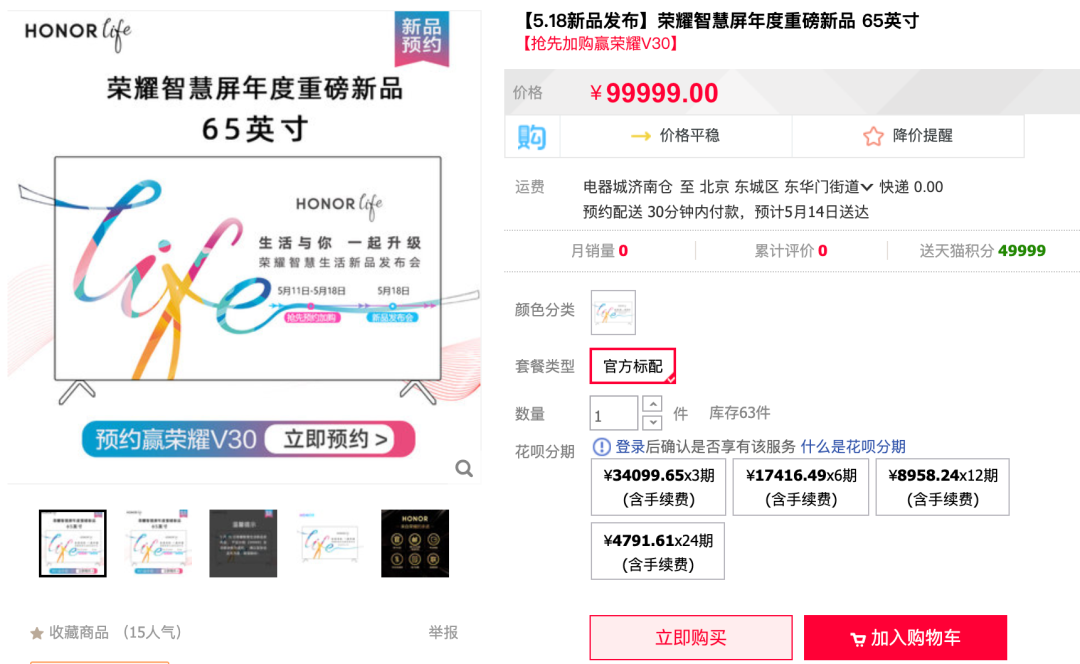This screenshot has width=1080, height=664.
Task: Open the 什么是花呗分期 link
Action: [853, 446]
